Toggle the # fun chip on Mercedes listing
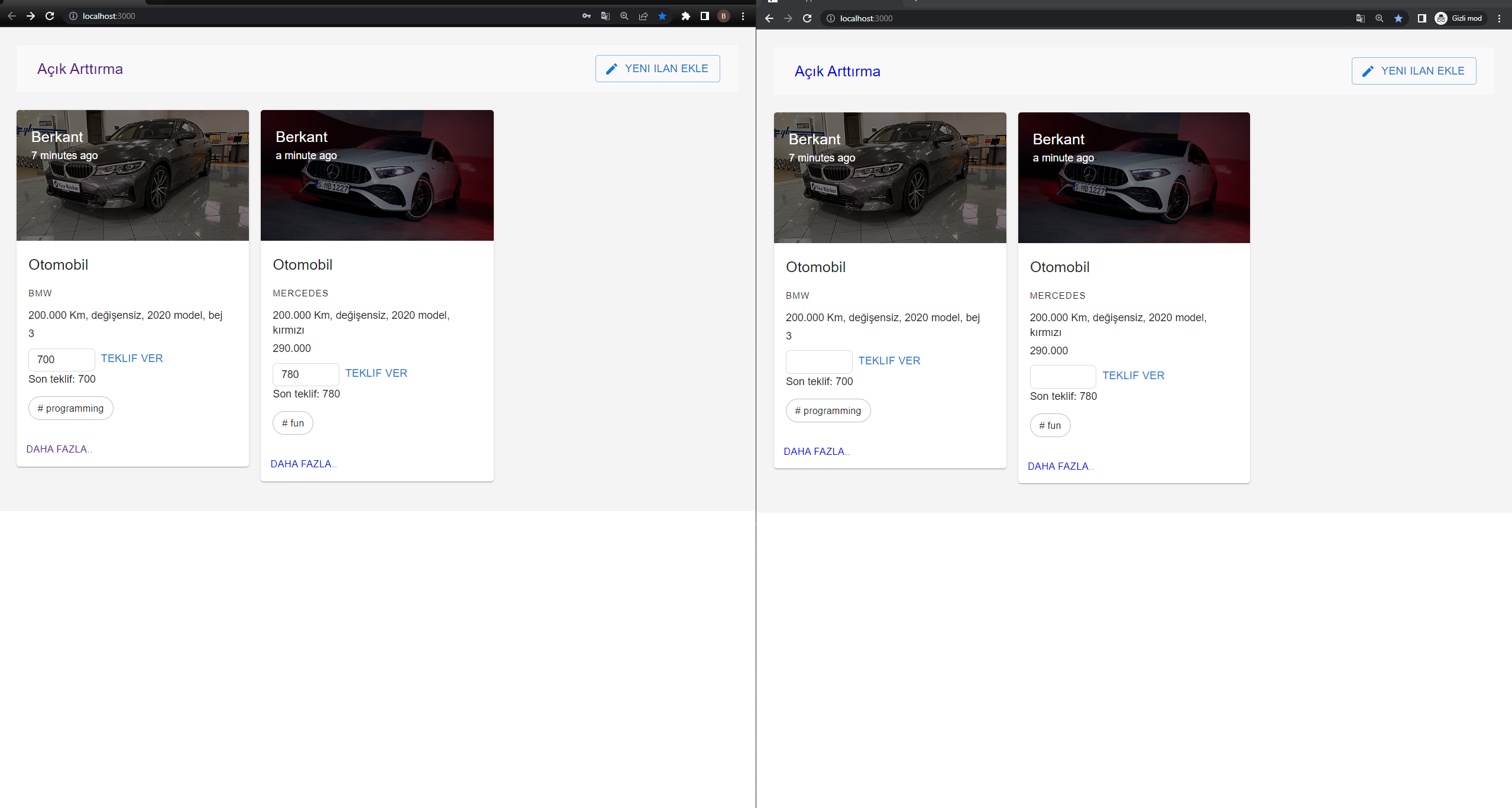This screenshot has width=1512, height=808. point(293,422)
